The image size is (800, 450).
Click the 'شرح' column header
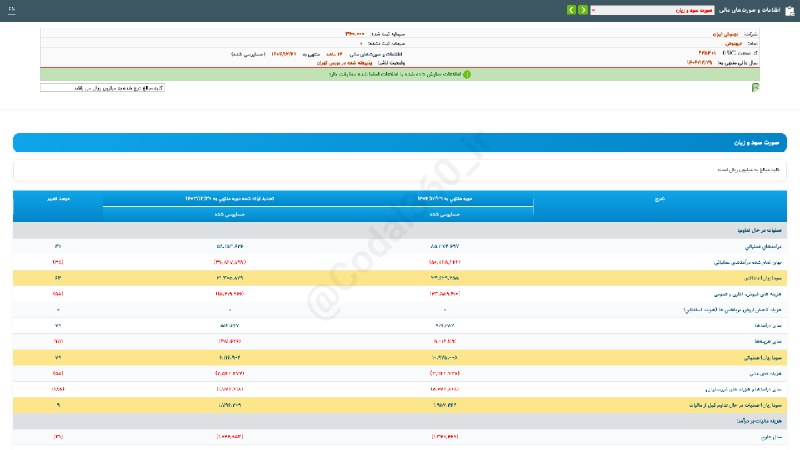click(660, 198)
